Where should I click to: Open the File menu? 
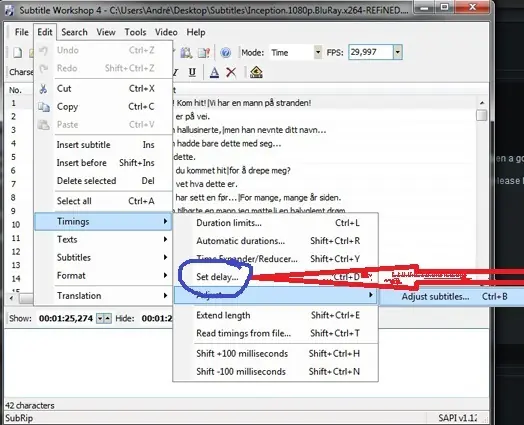point(21,32)
